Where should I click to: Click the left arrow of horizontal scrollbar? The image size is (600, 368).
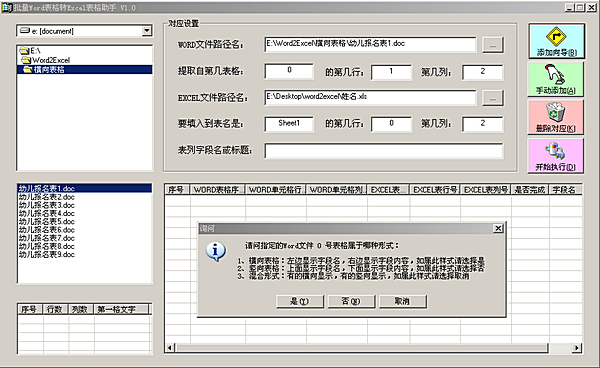(x=170, y=348)
